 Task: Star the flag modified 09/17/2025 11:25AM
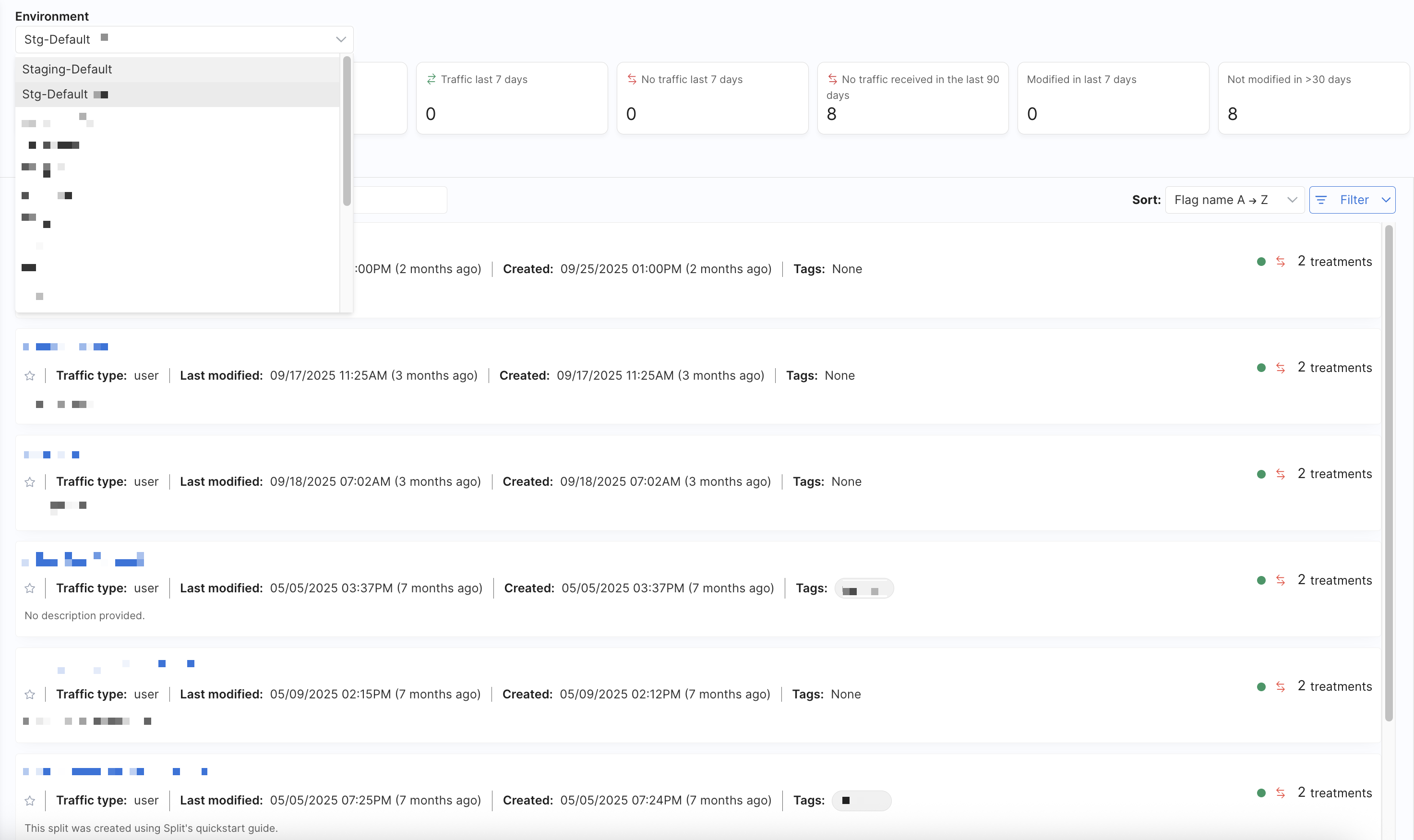coord(30,376)
